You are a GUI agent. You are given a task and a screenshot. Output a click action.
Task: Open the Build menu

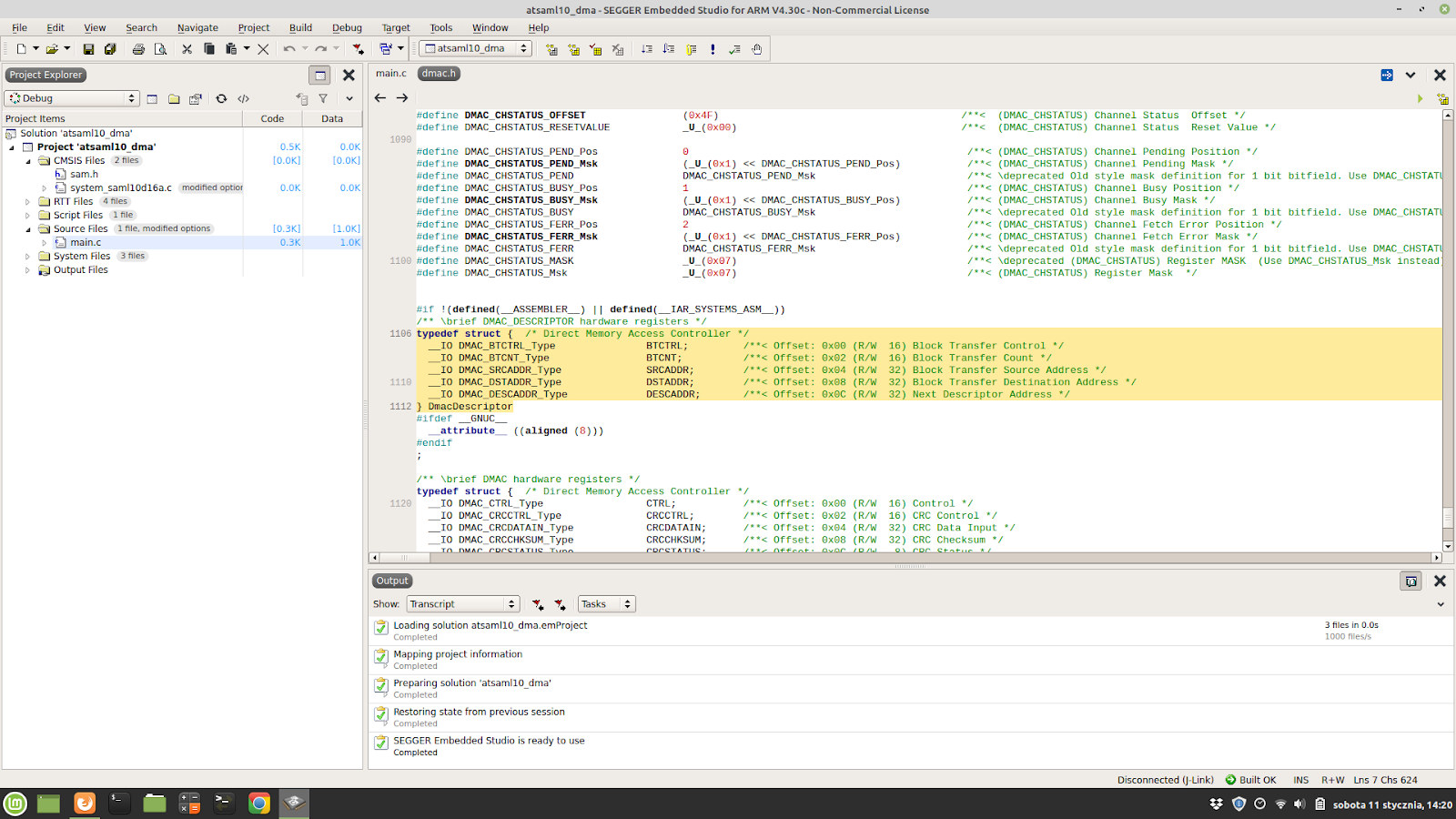click(x=300, y=27)
